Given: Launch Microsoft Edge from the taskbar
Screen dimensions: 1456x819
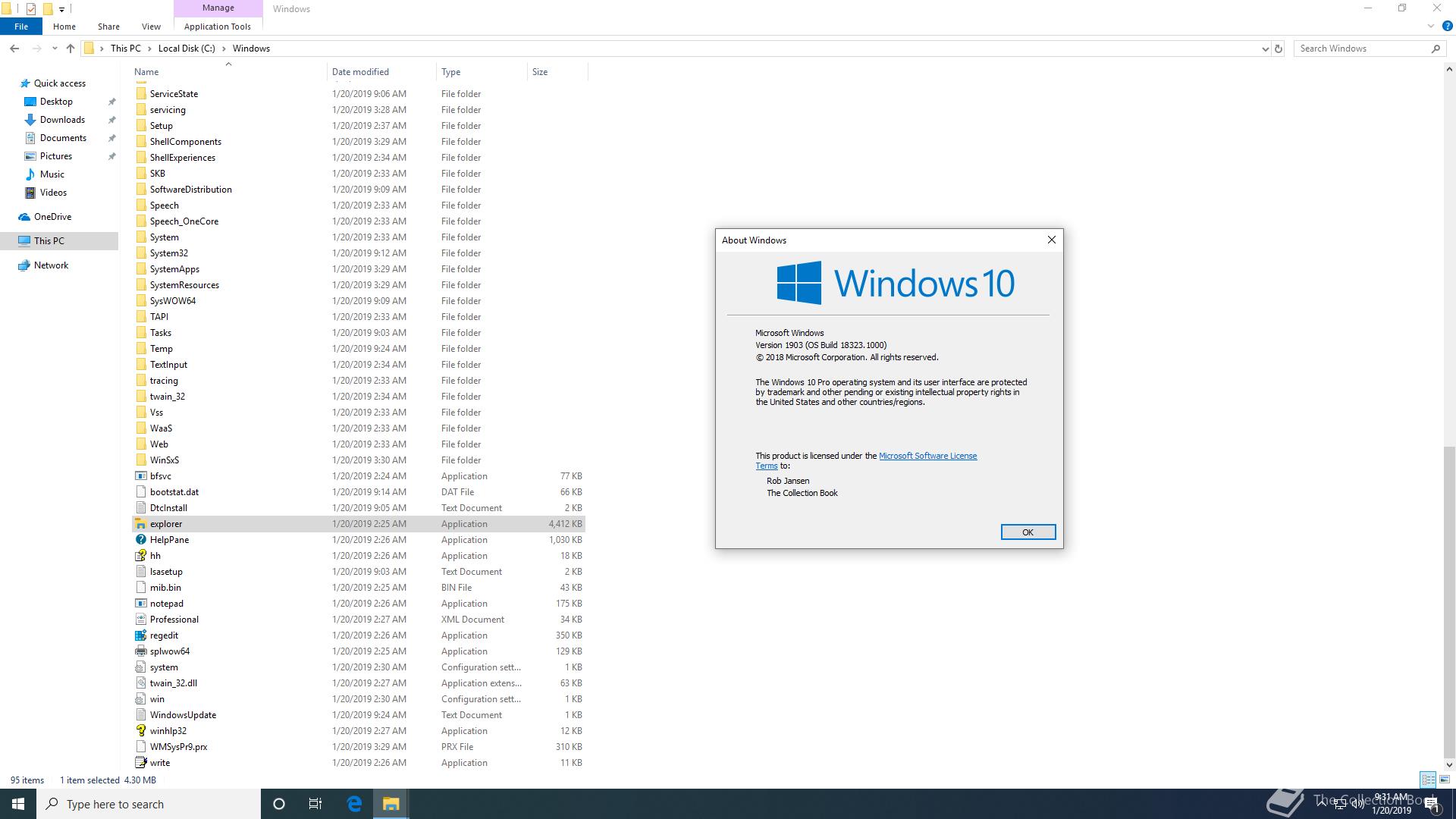Looking at the screenshot, I should (354, 804).
